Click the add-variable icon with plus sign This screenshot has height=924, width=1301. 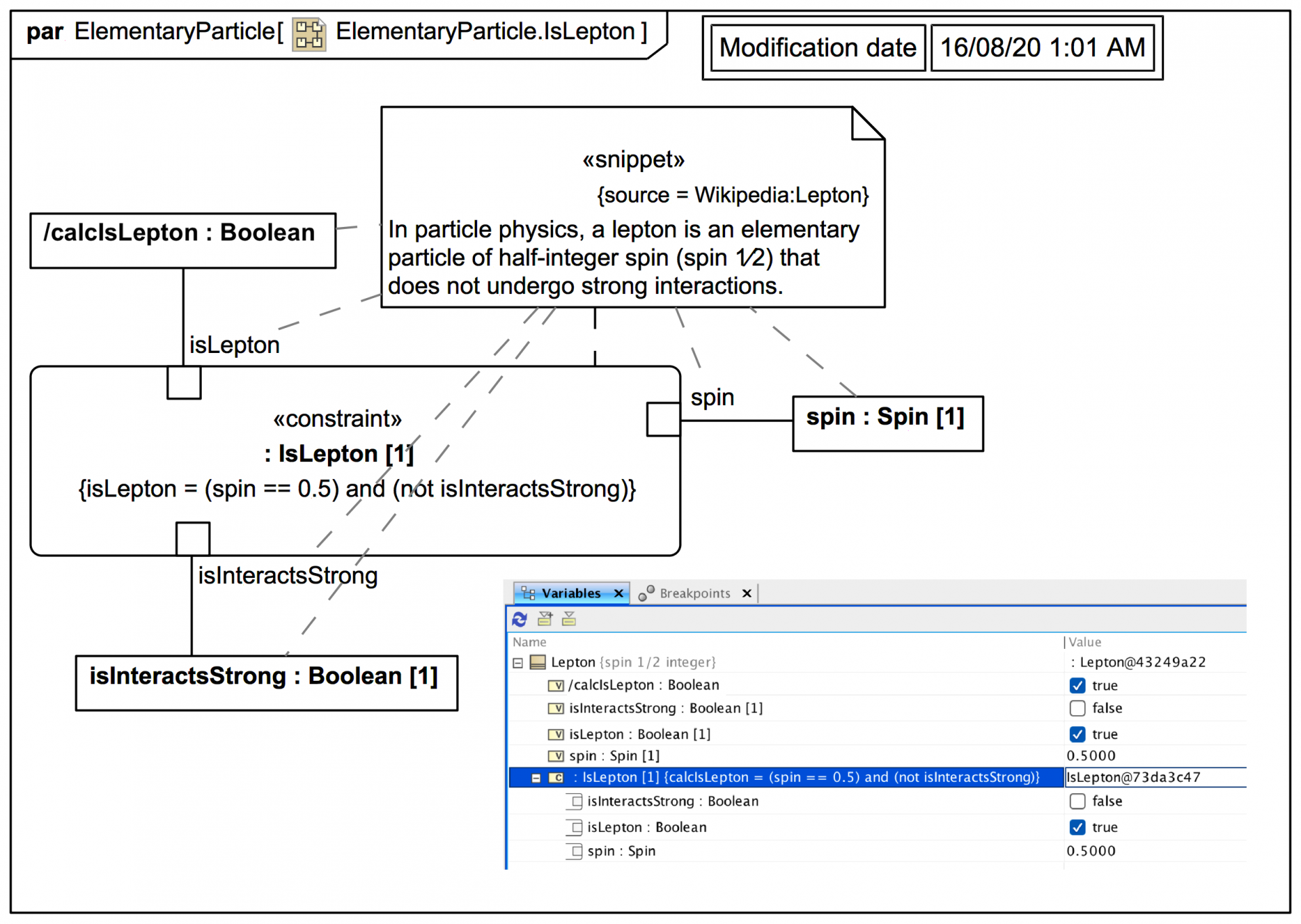pyautogui.click(x=545, y=618)
